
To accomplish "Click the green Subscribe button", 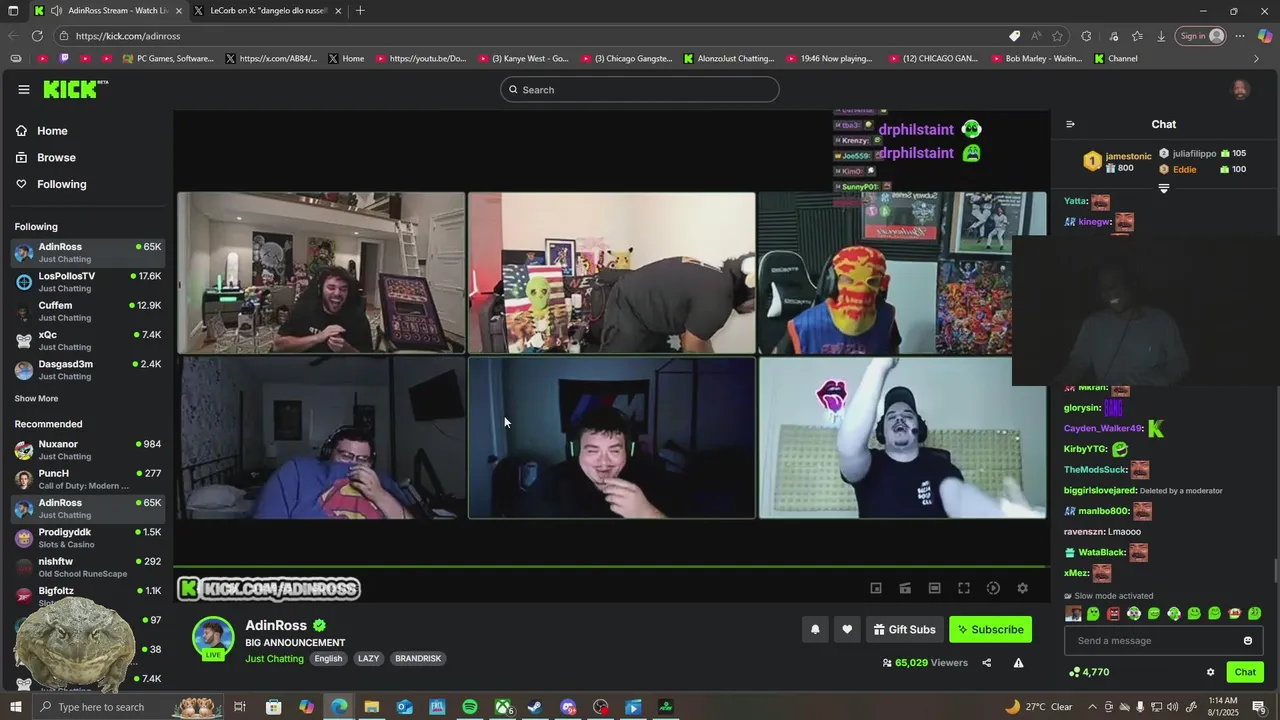I will click(990, 629).
